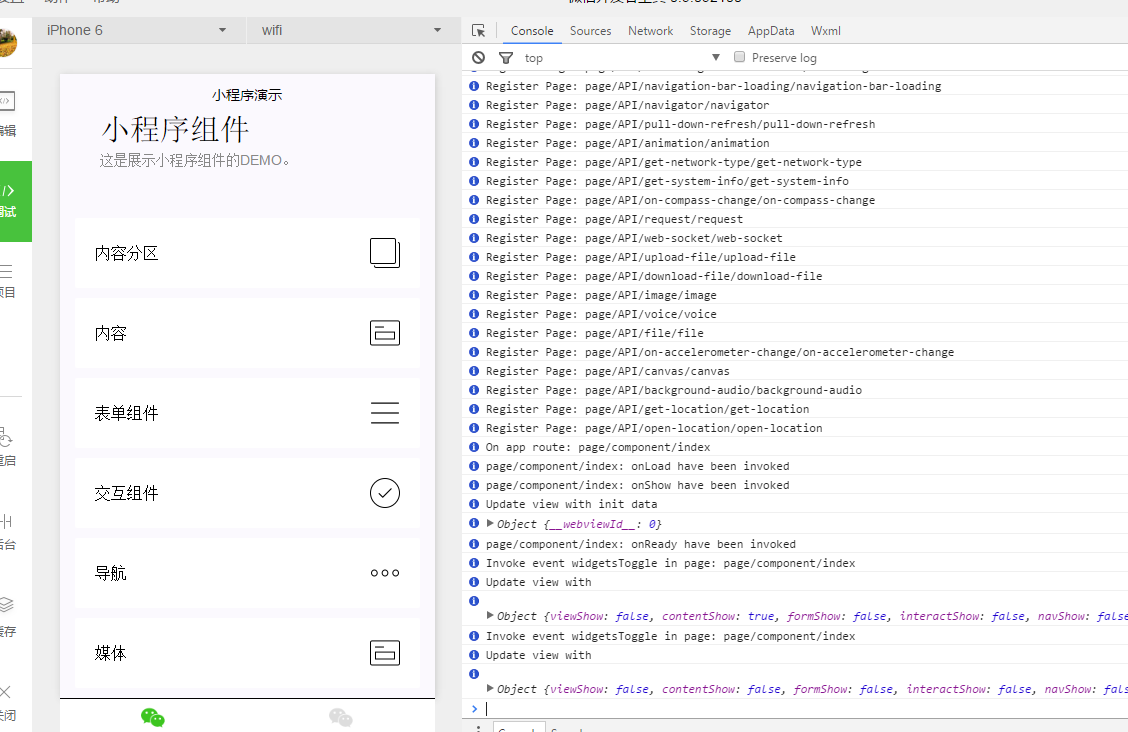The image size is (1128, 732).
Task: Open the project sidebar list icon
Action: coord(6,271)
